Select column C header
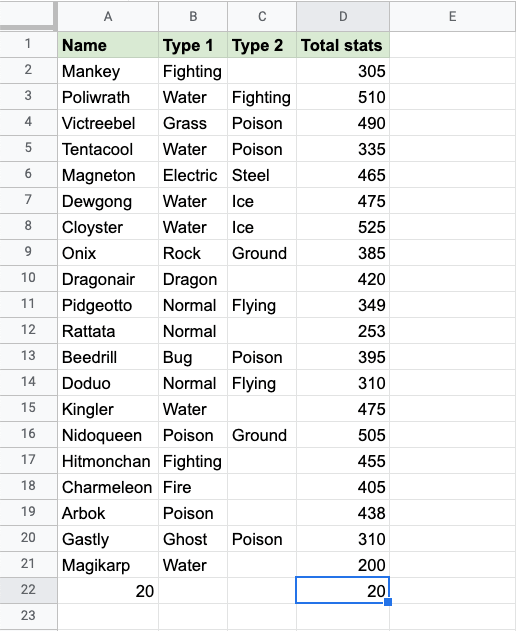This screenshot has height=631, width=516. pyautogui.click(x=262, y=16)
